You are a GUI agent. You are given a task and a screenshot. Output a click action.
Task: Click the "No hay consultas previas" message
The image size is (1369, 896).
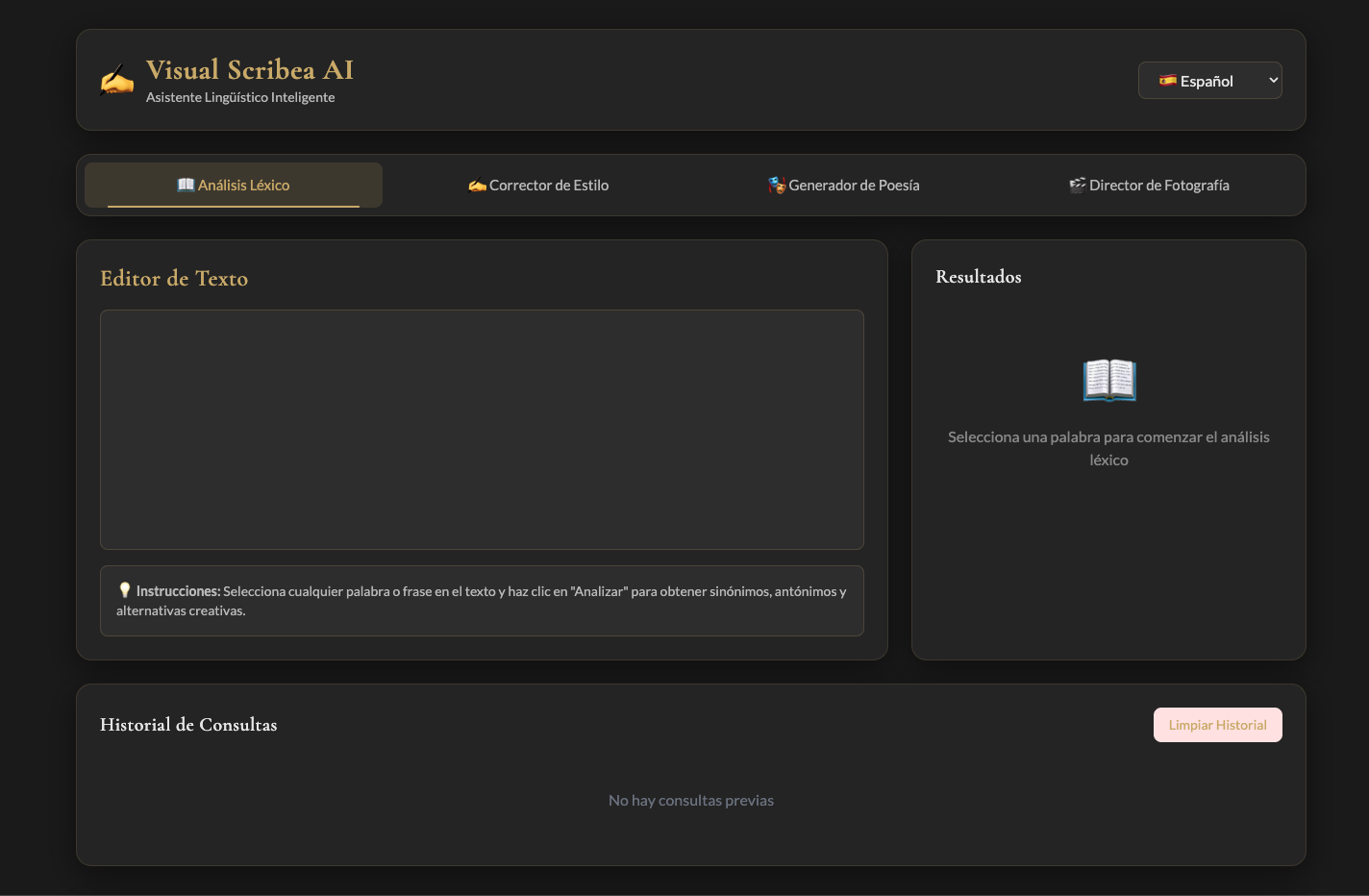(x=690, y=800)
